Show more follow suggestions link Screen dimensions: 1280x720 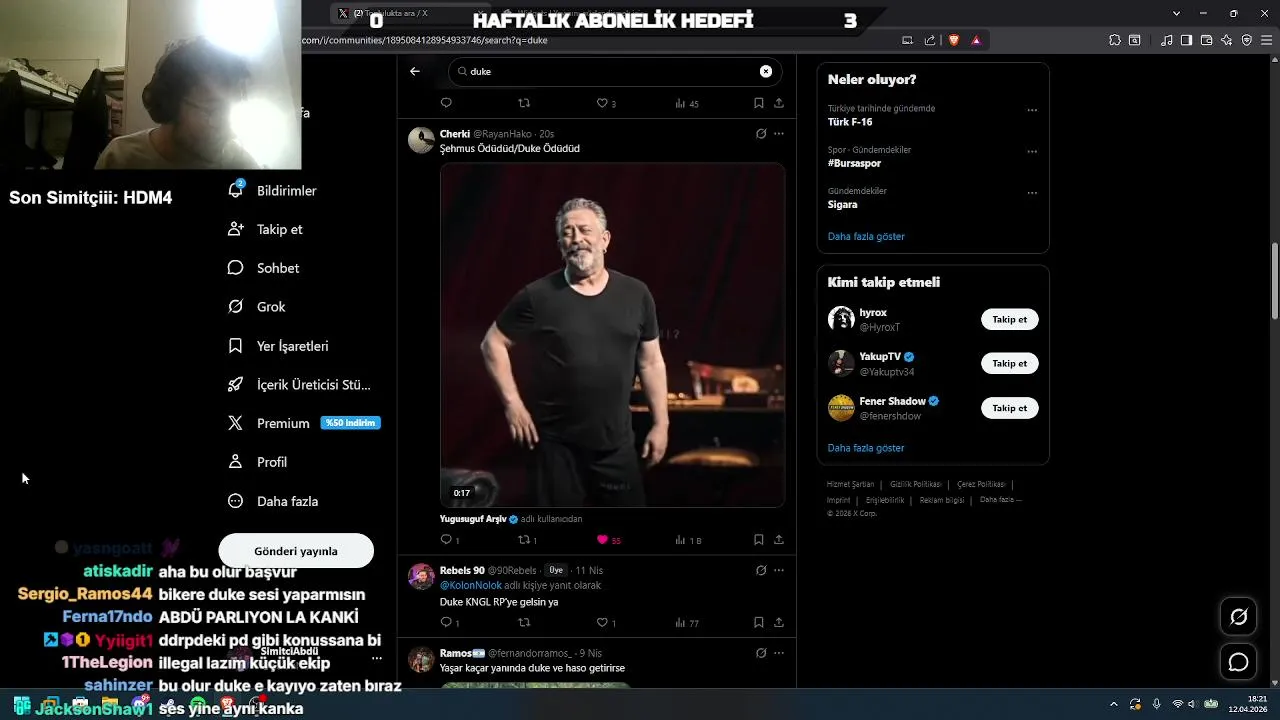tap(866, 448)
